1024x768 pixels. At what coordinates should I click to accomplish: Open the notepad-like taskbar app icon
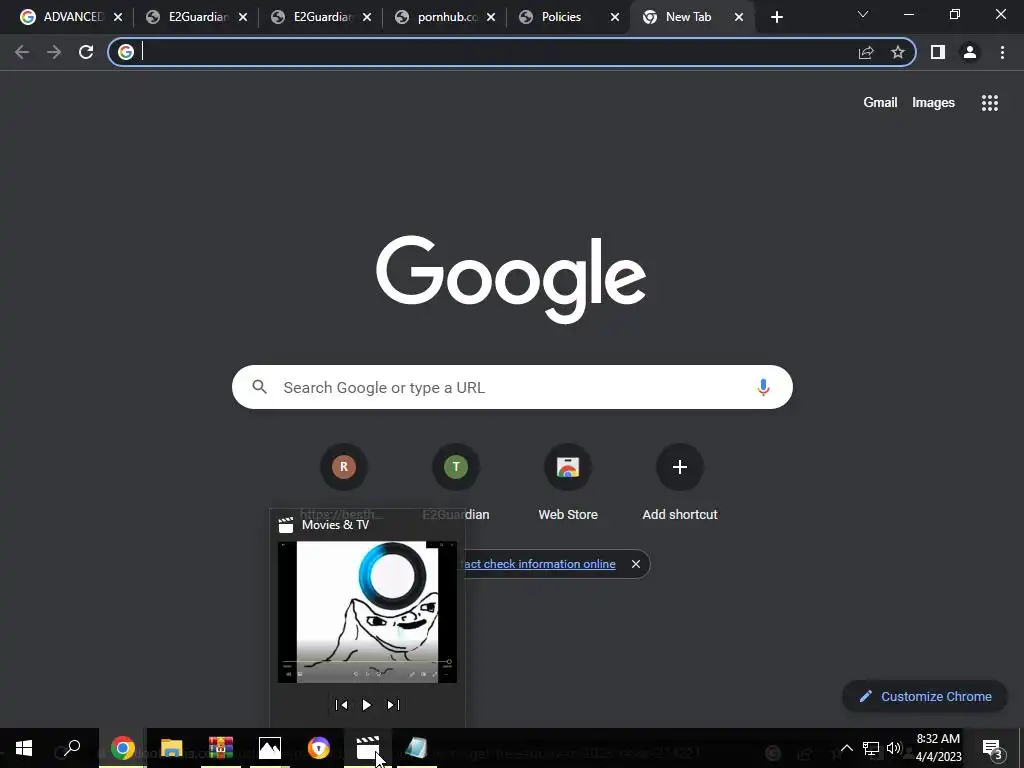[x=417, y=748]
